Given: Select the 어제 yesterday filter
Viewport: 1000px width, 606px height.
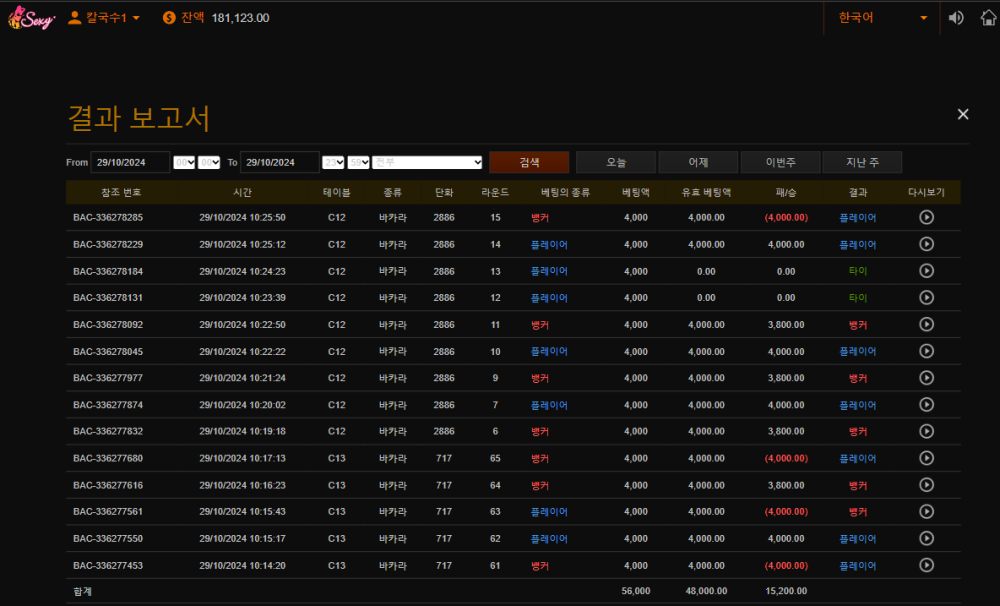Looking at the screenshot, I should coord(698,162).
